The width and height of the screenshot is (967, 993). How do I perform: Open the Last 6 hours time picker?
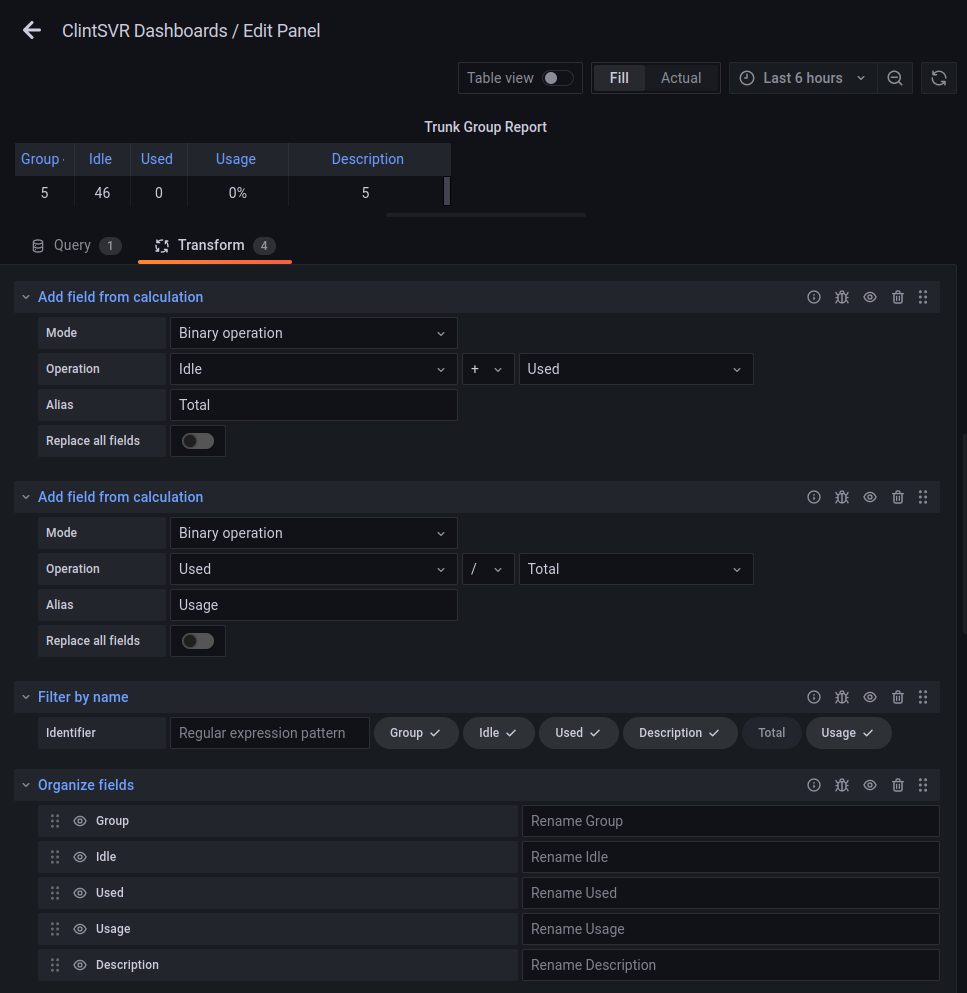[x=803, y=78]
